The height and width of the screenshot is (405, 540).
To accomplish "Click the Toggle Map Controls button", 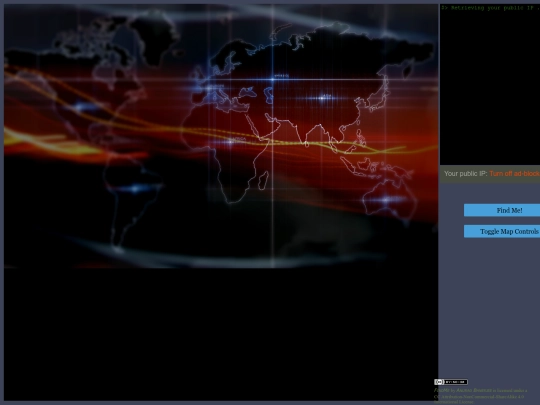I will tap(502, 231).
